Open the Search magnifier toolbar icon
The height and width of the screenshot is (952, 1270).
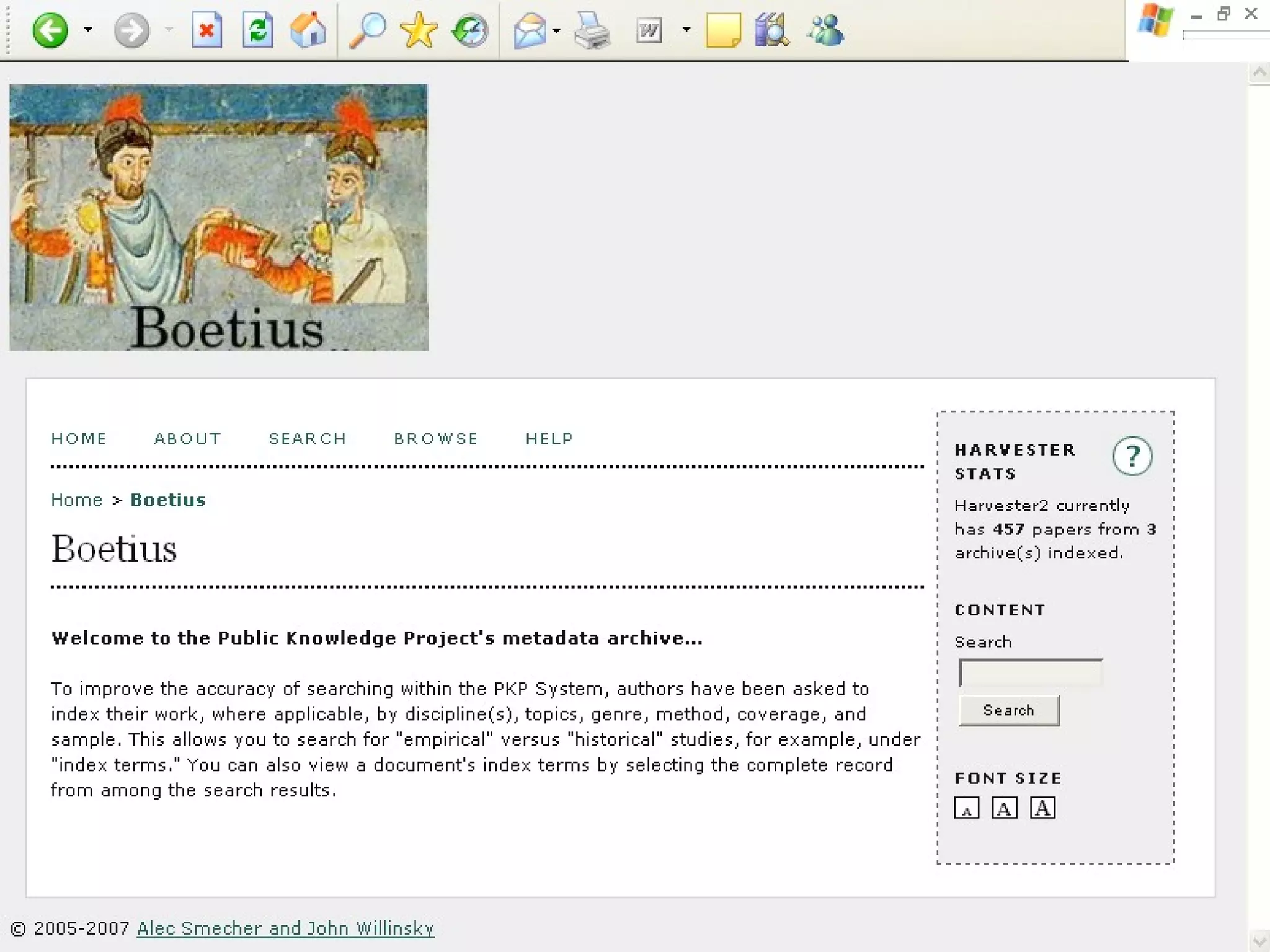(x=367, y=30)
